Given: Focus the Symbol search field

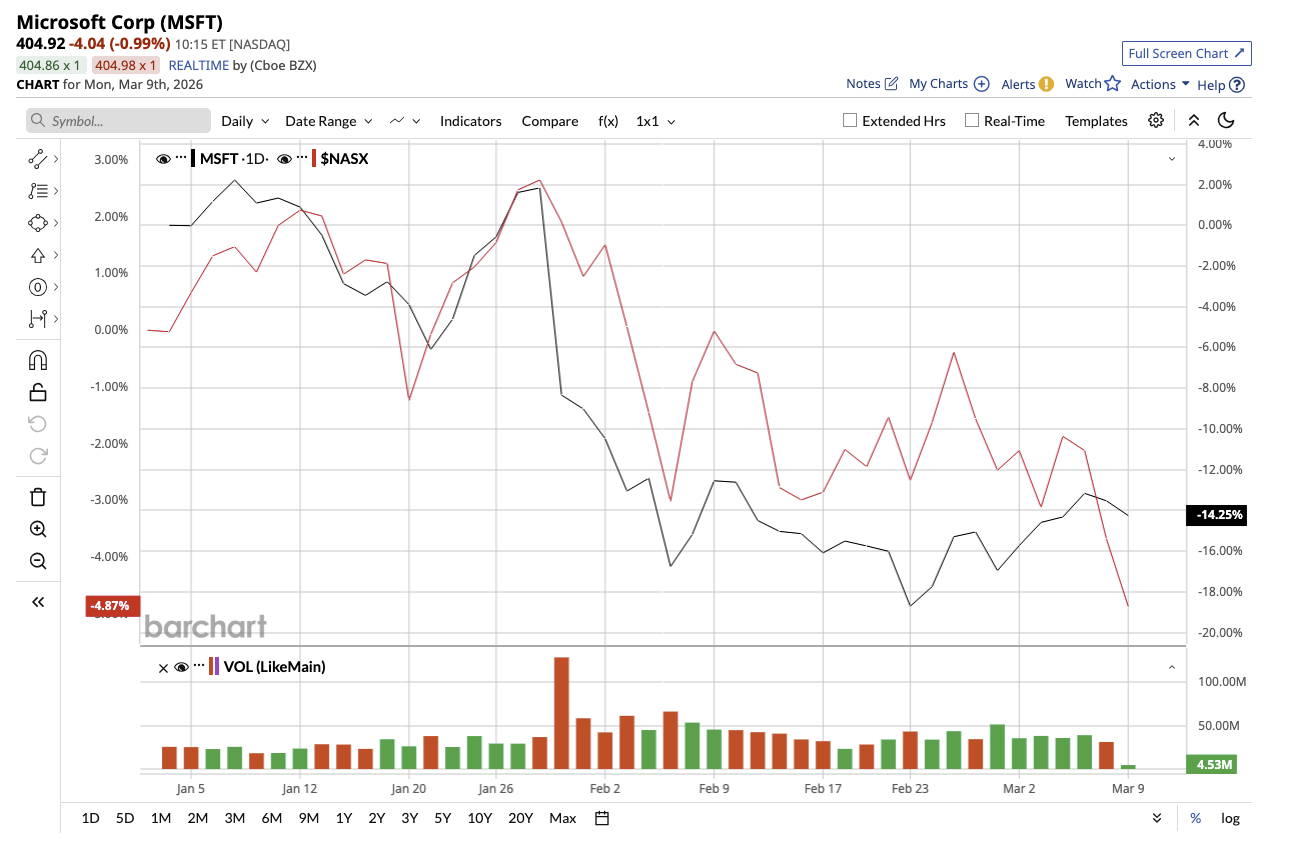Looking at the screenshot, I should pyautogui.click(x=118, y=121).
